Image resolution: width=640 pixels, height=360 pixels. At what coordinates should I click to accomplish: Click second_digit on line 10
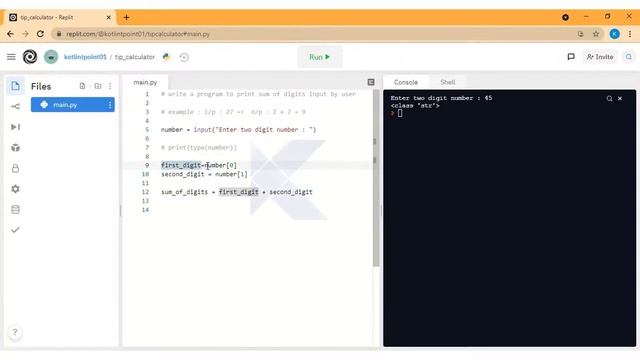point(182,174)
